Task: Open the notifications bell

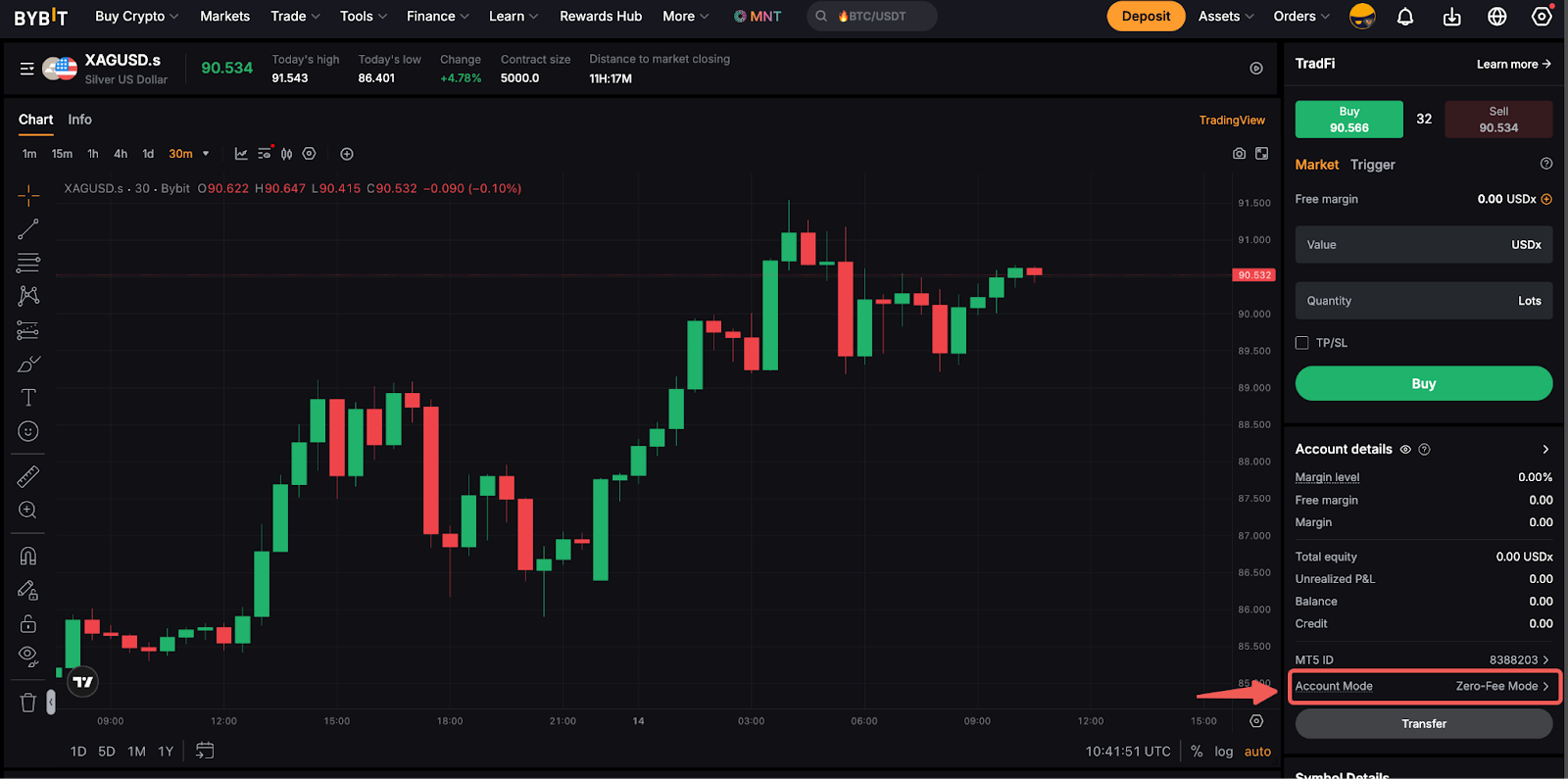Action: tap(1405, 17)
